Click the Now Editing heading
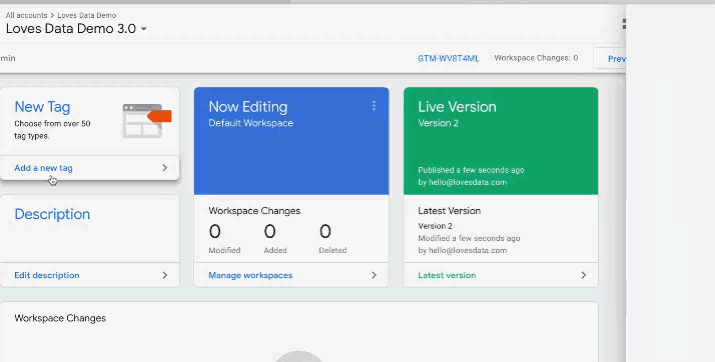715x362 pixels. coord(248,107)
